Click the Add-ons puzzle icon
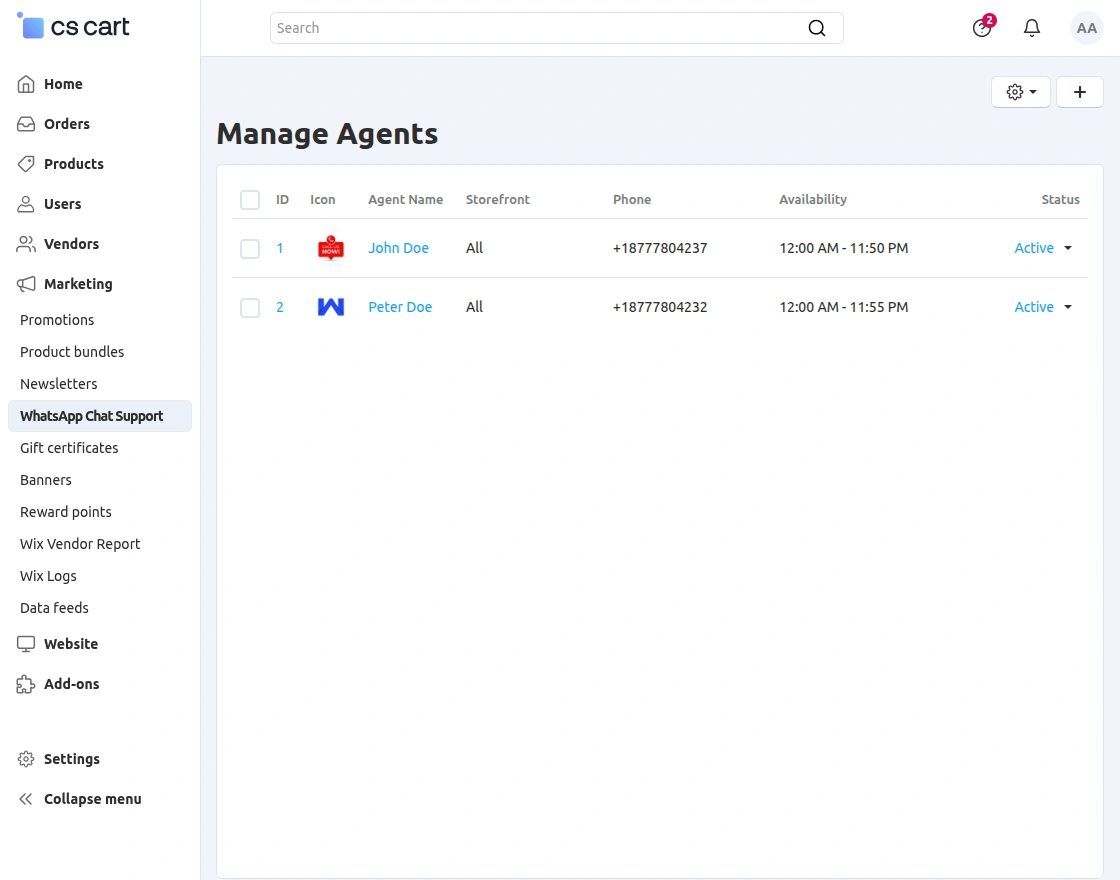This screenshot has width=1120, height=880. point(26,684)
